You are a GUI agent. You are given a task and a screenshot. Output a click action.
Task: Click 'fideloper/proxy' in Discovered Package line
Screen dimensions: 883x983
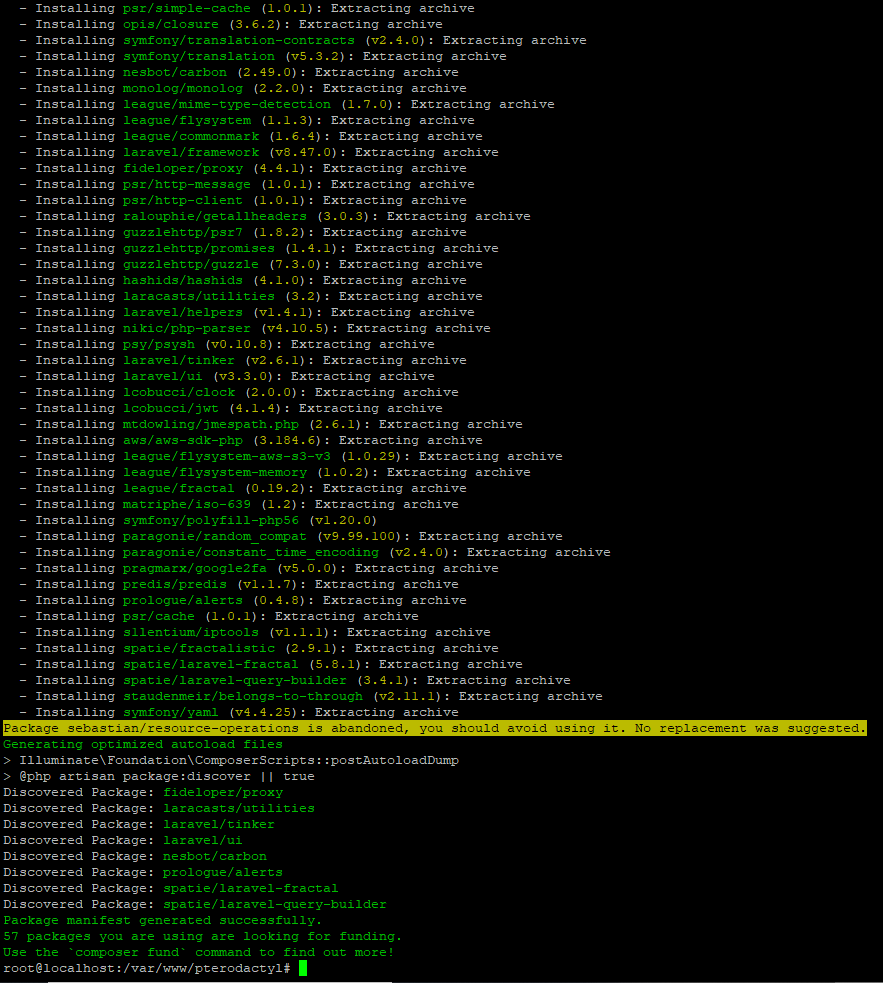[223, 792]
